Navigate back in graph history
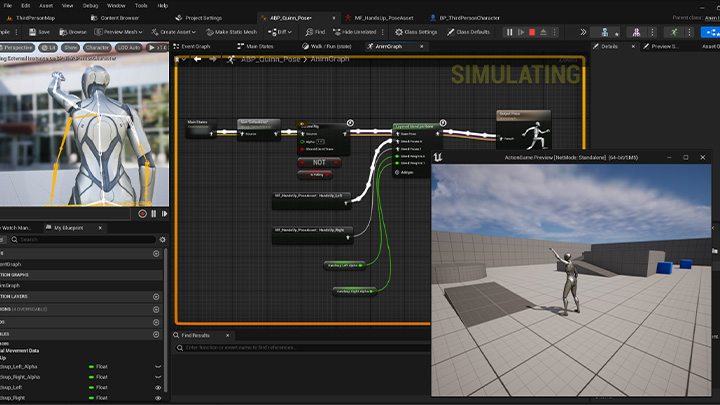The width and height of the screenshot is (720, 405). [197, 59]
